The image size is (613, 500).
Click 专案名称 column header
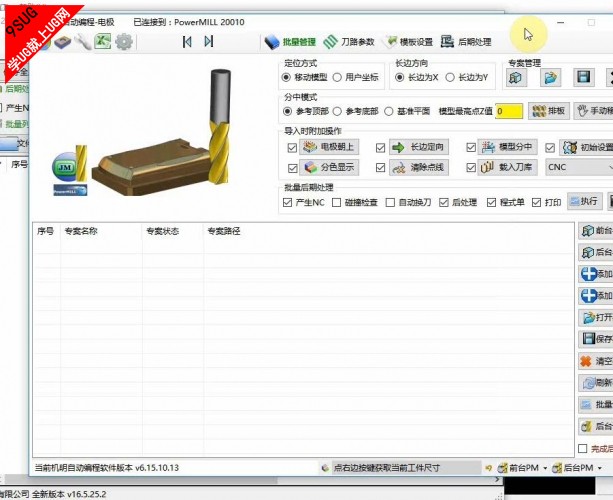101,231
